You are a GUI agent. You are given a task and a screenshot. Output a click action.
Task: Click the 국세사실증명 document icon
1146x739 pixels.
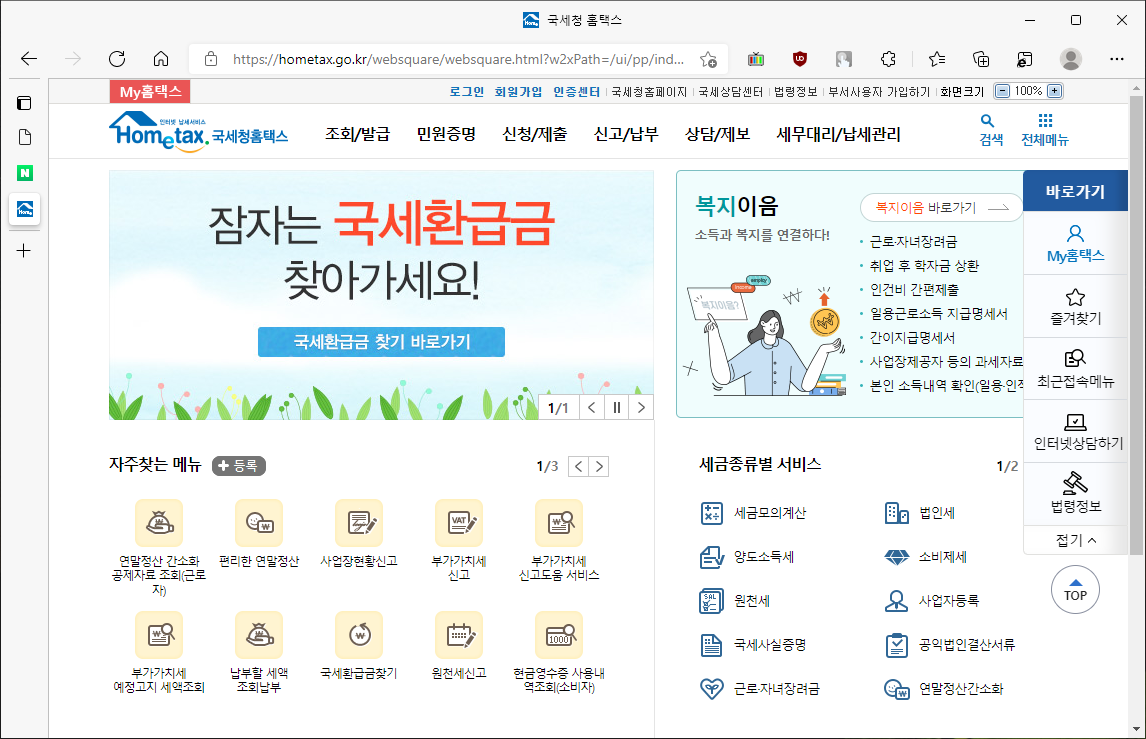711,645
